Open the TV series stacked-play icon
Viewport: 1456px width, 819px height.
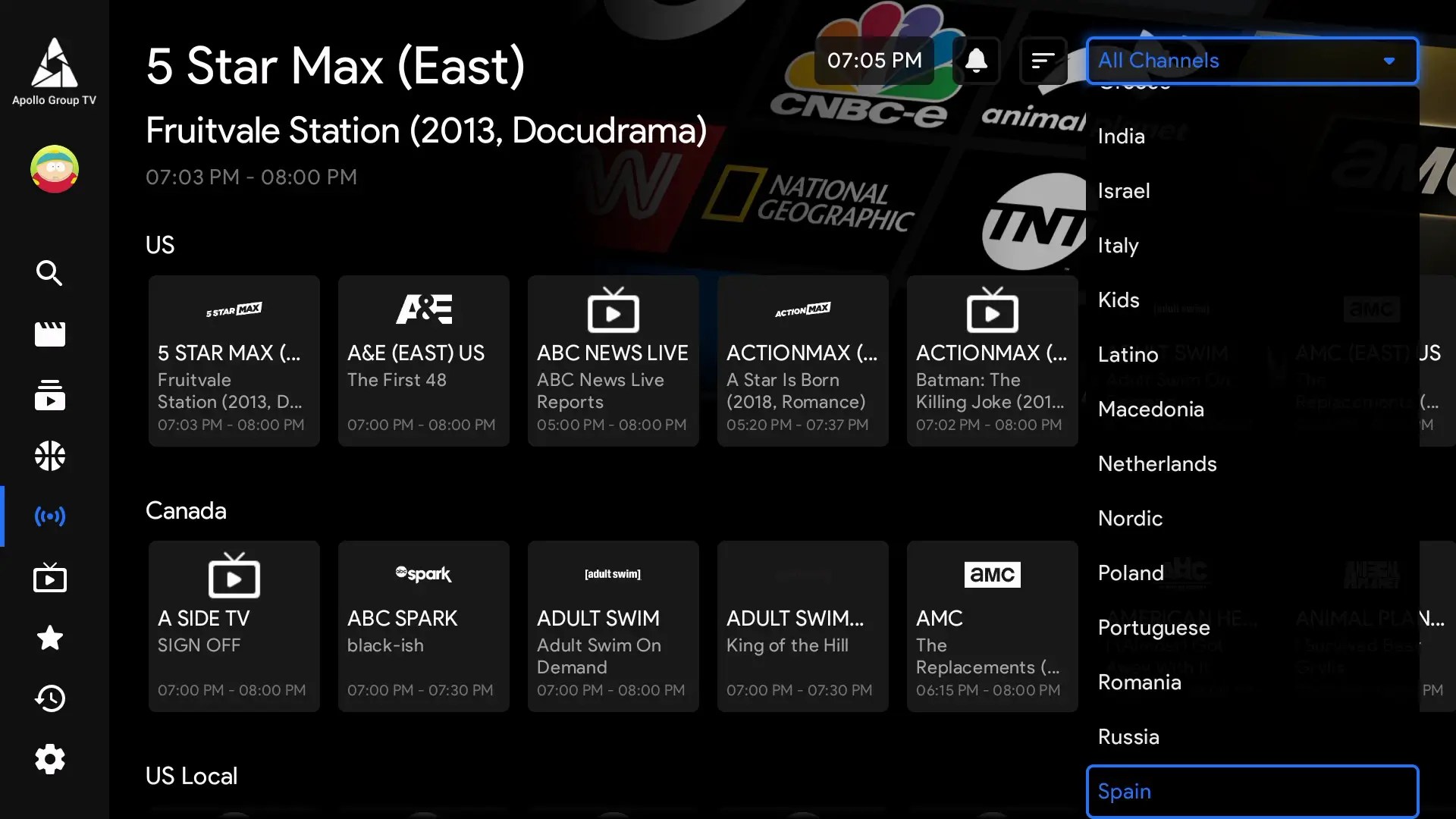[x=50, y=395]
